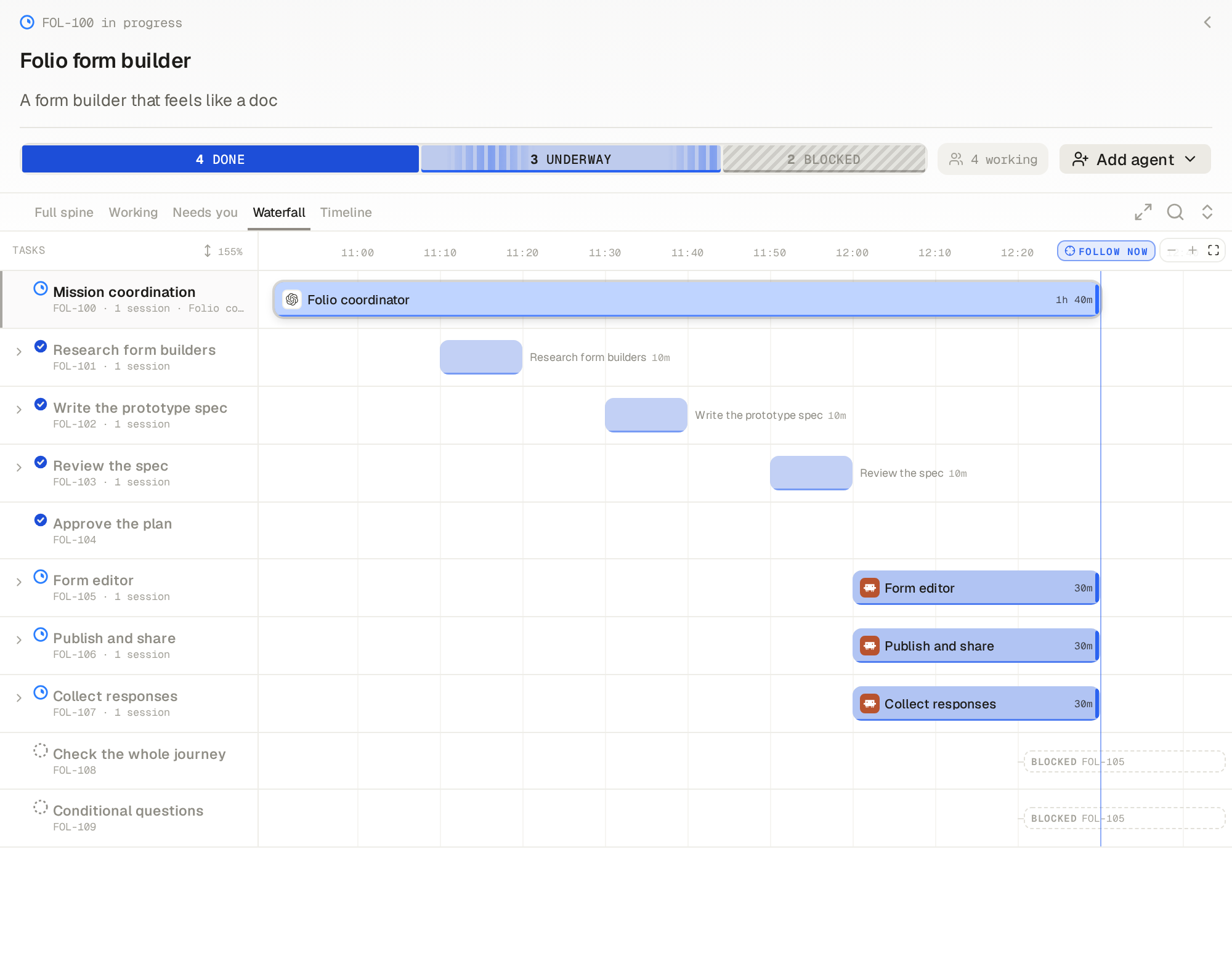Click the 11:30 time marker in header

(605, 253)
